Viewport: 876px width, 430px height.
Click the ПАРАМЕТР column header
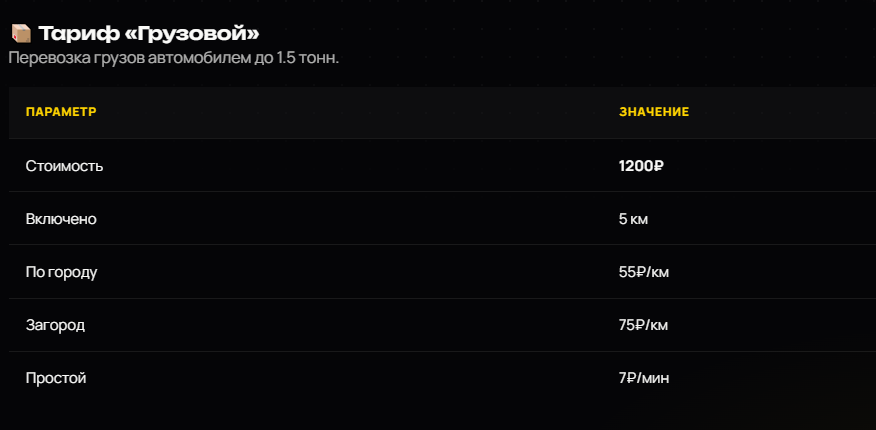pyautogui.click(x=61, y=112)
